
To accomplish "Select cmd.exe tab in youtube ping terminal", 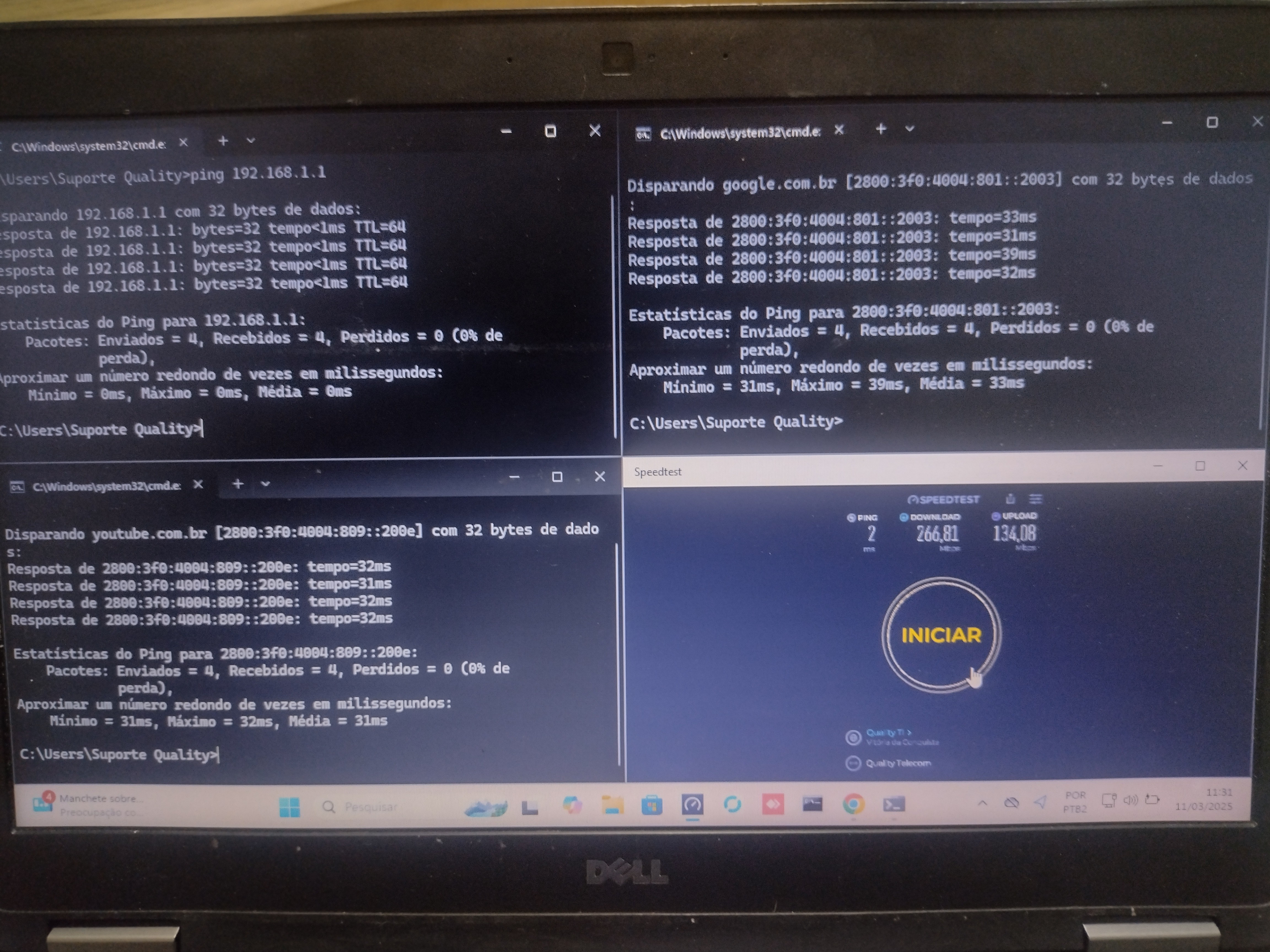I will click(106, 486).
